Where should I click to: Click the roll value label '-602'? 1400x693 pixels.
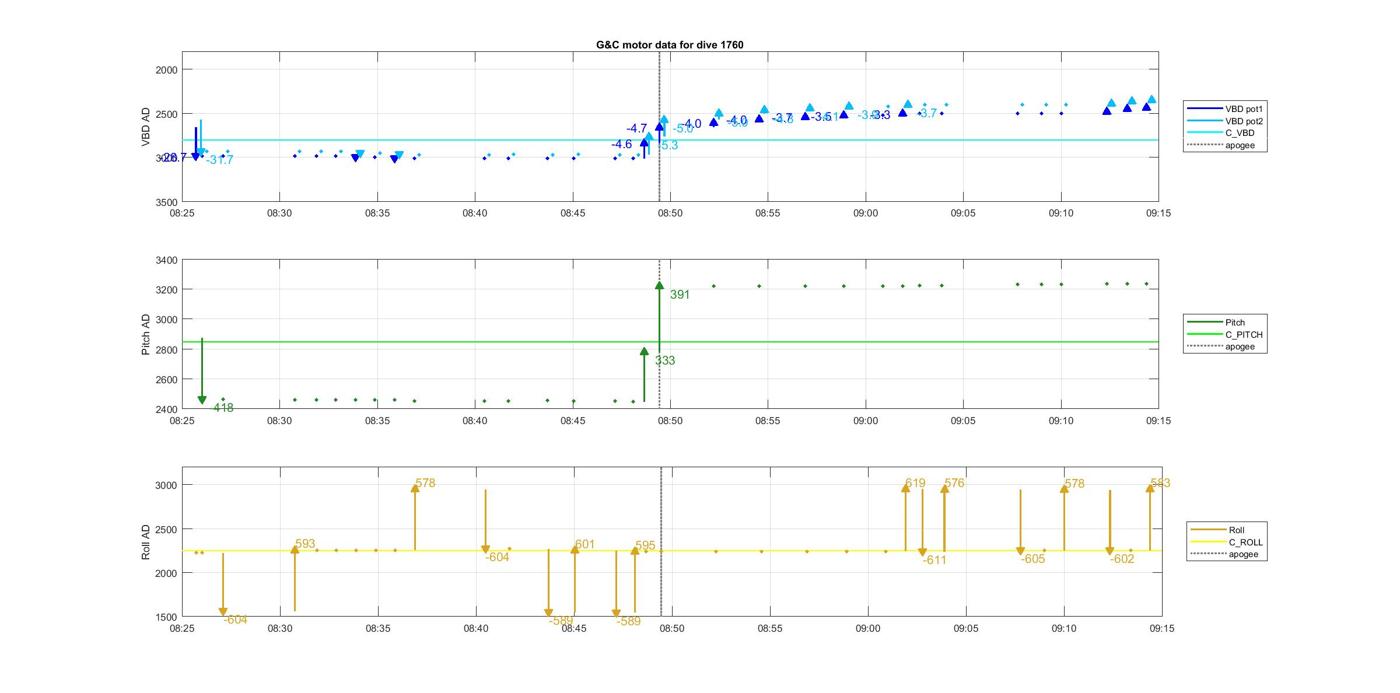pos(1122,559)
